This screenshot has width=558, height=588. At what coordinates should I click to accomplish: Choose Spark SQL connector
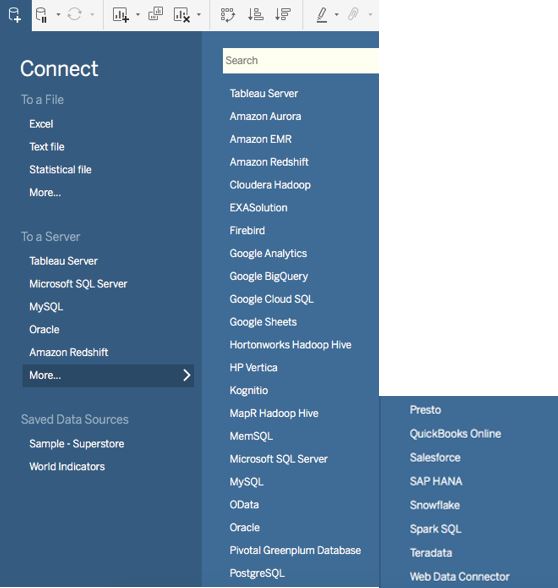[x=435, y=529]
